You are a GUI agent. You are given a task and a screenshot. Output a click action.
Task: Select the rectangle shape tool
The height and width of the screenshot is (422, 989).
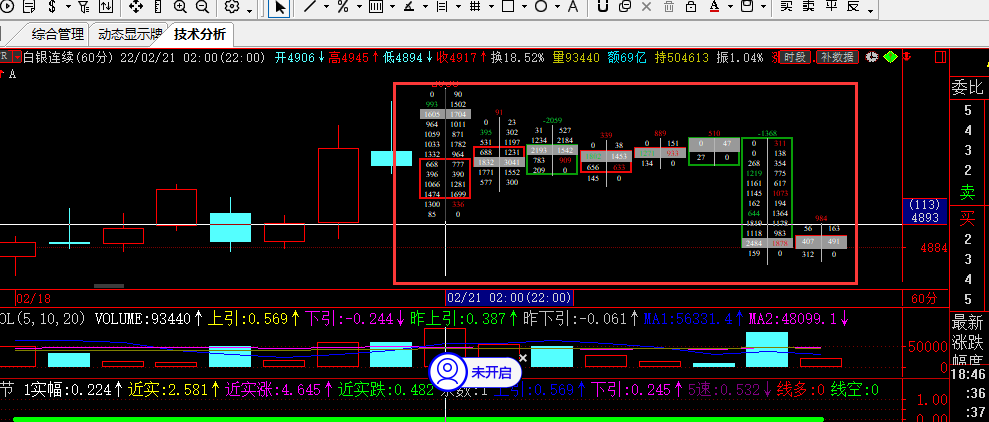coord(508,7)
